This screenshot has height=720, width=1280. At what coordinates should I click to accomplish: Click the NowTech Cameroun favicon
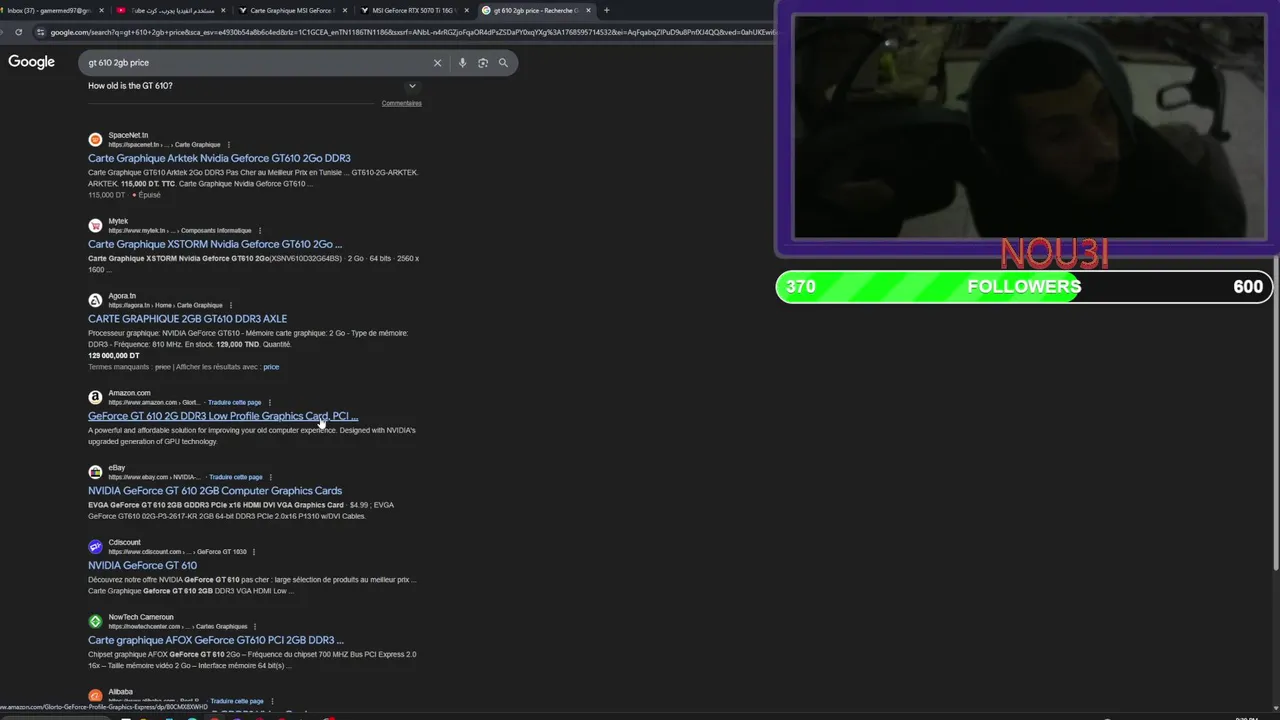tap(95, 621)
